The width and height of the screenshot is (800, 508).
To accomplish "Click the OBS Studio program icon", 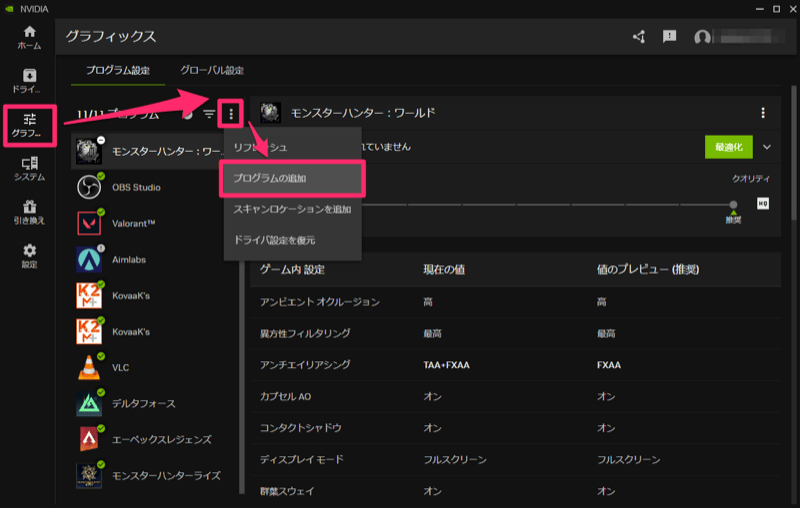I will [89, 187].
